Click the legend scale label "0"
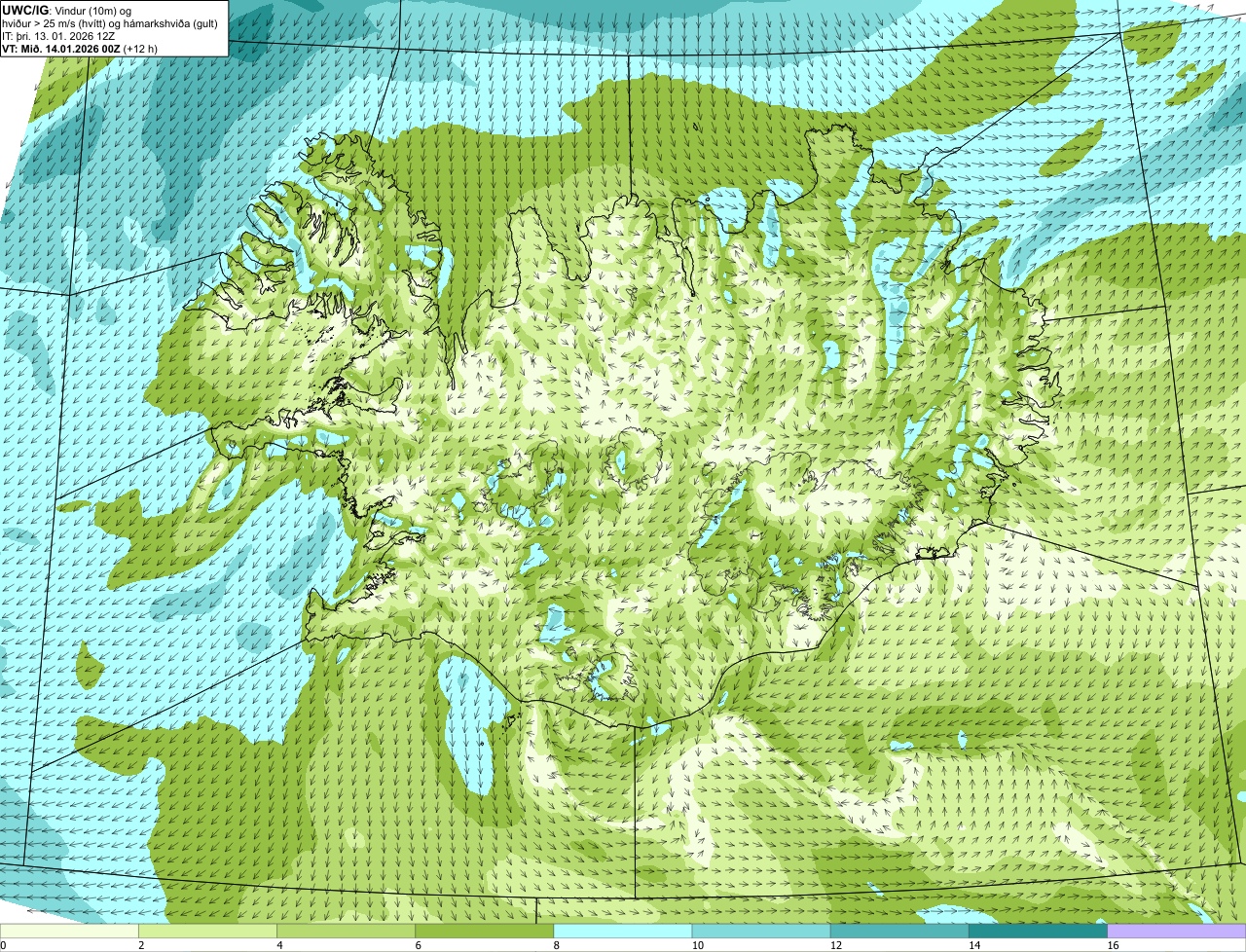The image size is (1246, 952). click(x=4, y=945)
